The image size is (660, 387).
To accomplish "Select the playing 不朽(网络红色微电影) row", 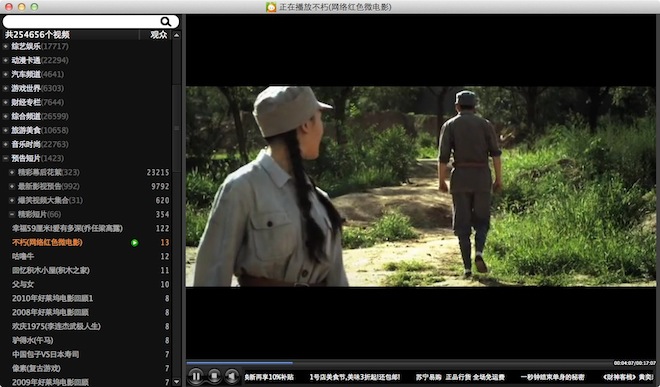I will [86, 243].
